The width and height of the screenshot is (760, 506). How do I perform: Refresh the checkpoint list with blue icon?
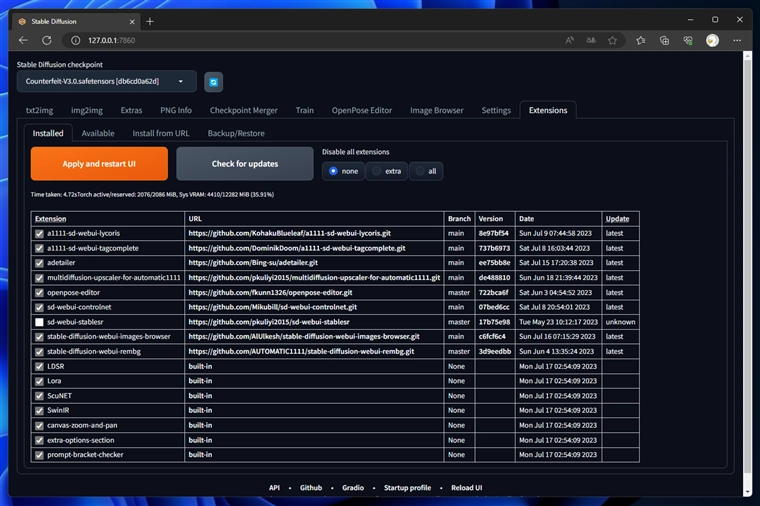pos(213,82)
